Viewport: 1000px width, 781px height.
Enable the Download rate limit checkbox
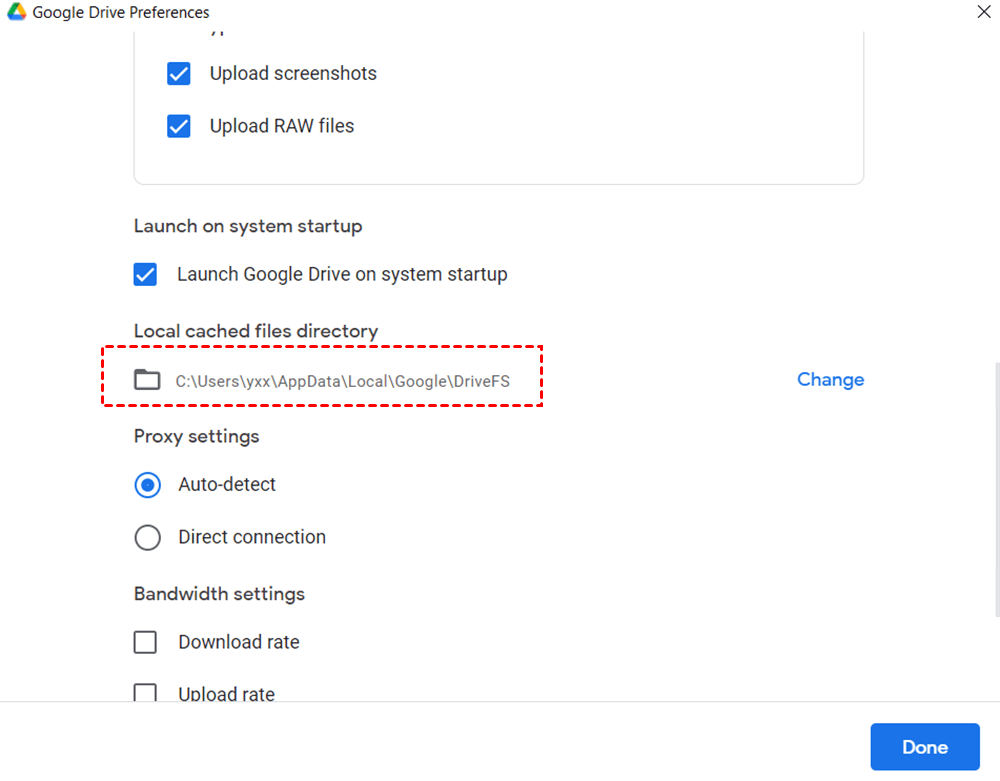[x=146, y=643]
